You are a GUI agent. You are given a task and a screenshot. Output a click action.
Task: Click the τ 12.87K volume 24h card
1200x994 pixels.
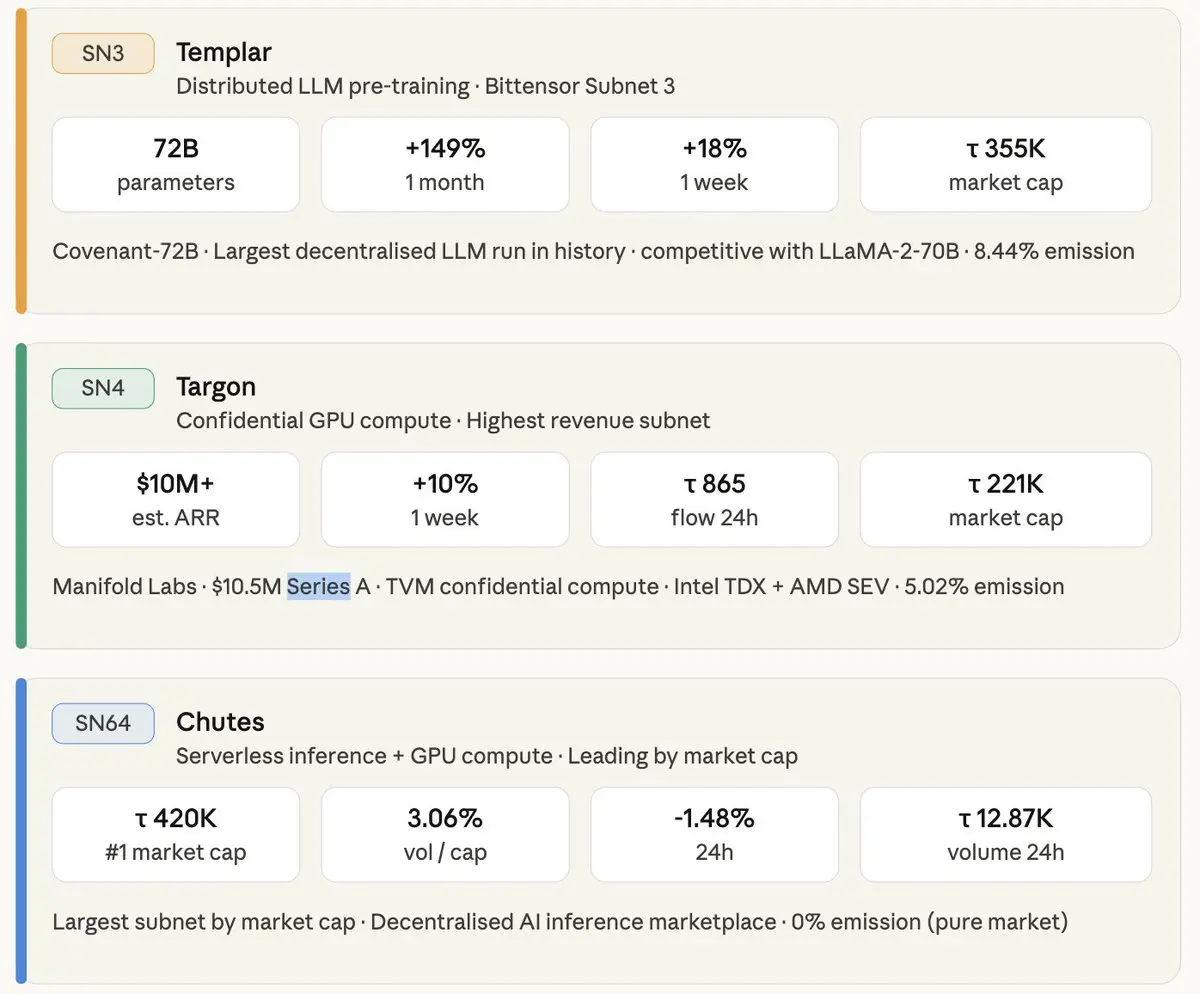(1005, 835)
